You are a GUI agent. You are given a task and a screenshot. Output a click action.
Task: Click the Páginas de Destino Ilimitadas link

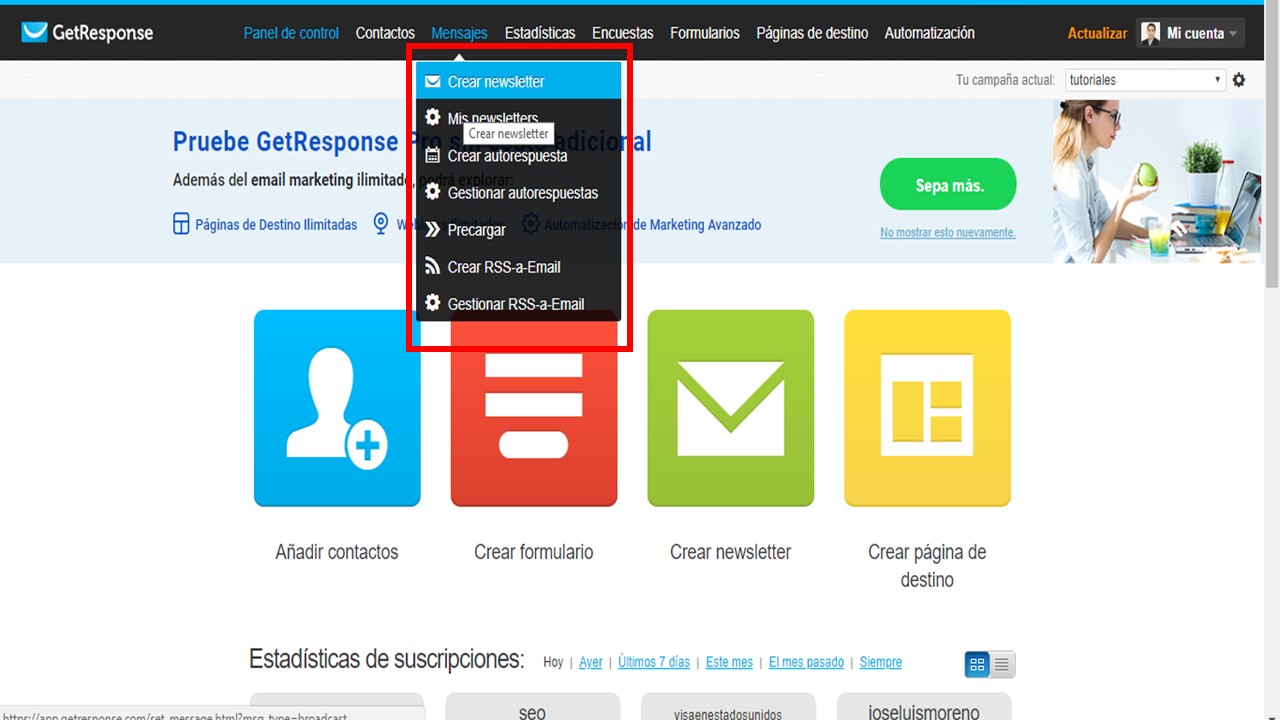pyautogui.click(x=276, y=225)
